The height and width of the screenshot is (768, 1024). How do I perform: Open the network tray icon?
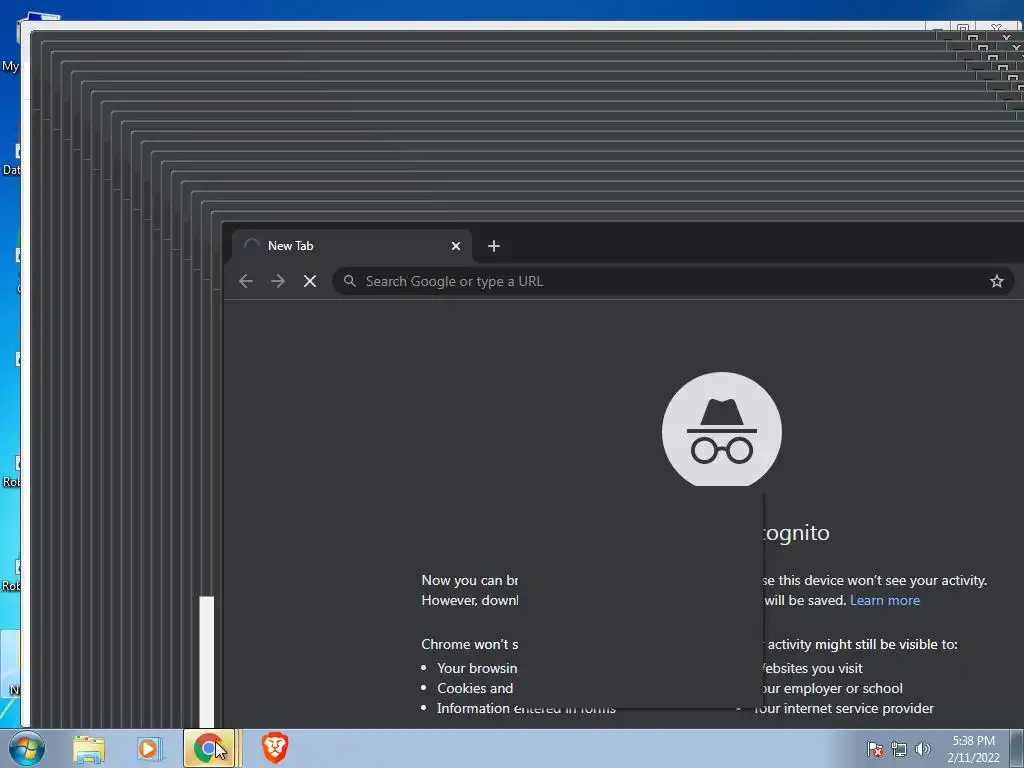point(899,750)
